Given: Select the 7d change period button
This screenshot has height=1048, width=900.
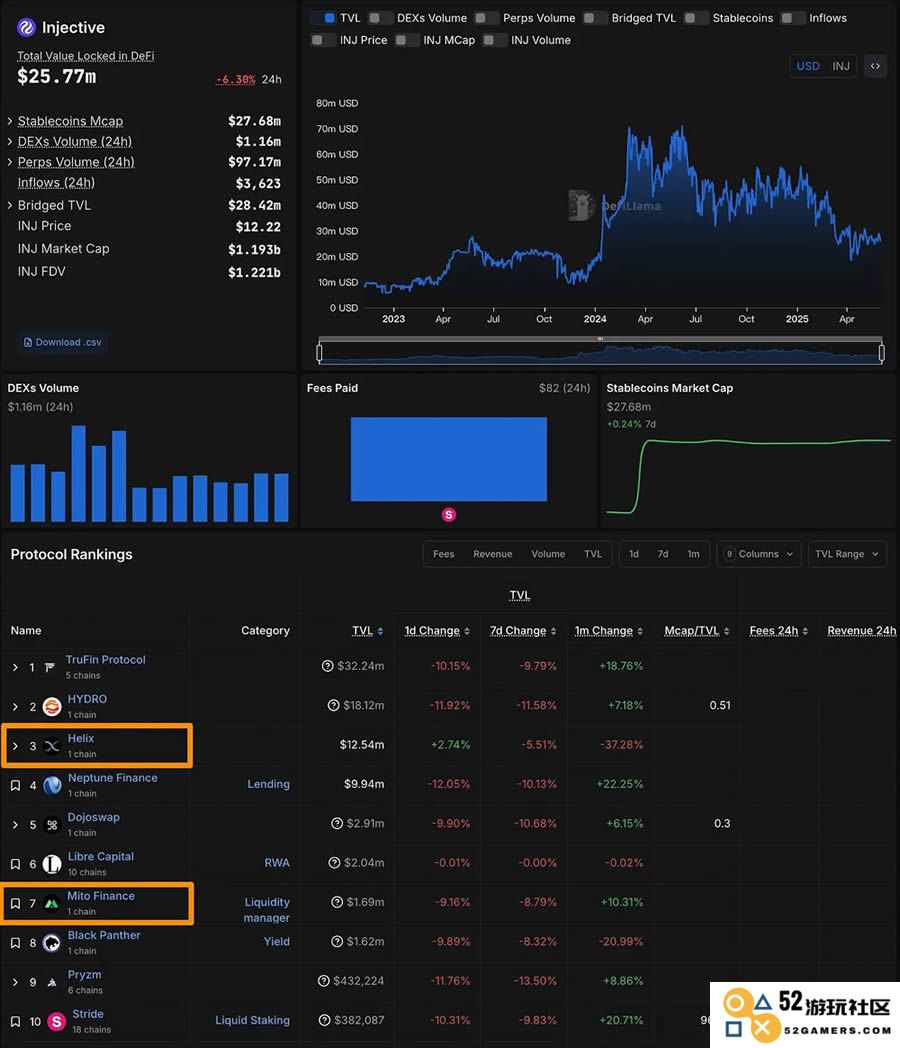Looking at the screenshot, I should coord(663,554).
